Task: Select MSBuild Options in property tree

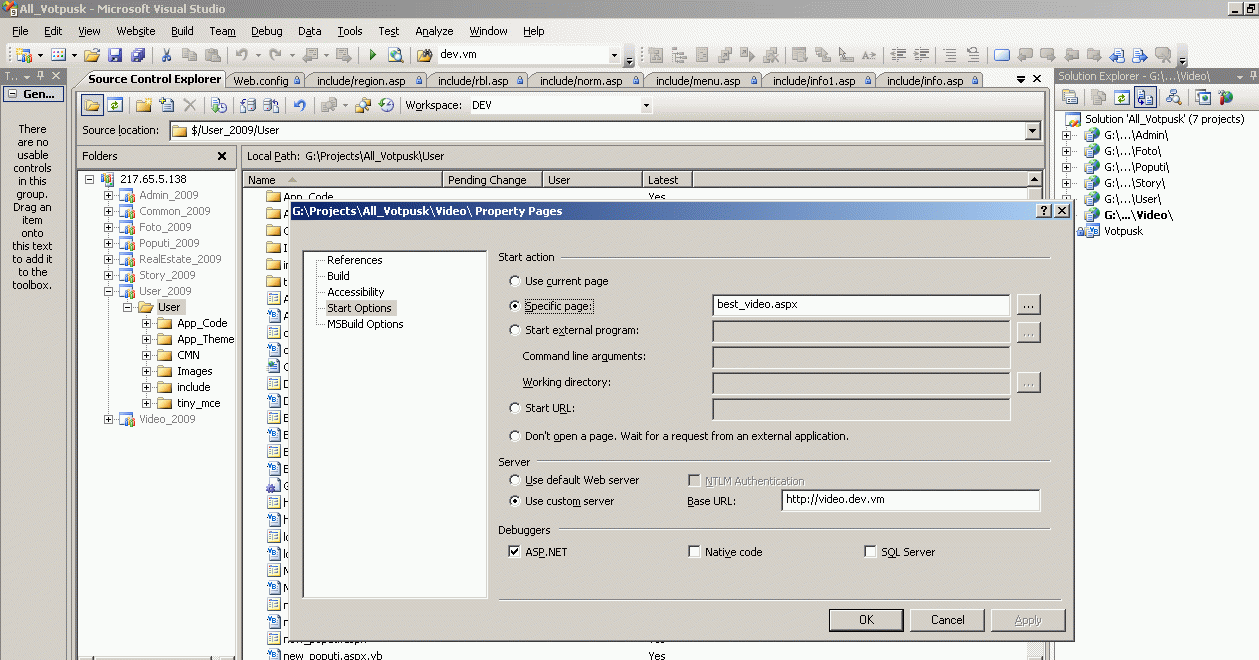Action: point(365,324)
